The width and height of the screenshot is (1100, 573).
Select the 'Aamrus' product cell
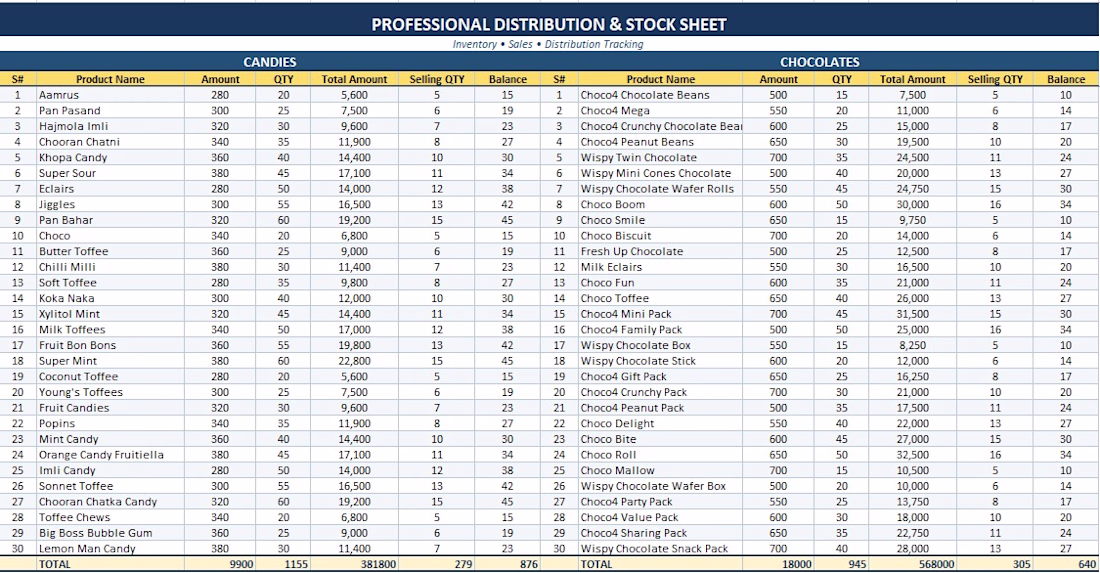110,95
